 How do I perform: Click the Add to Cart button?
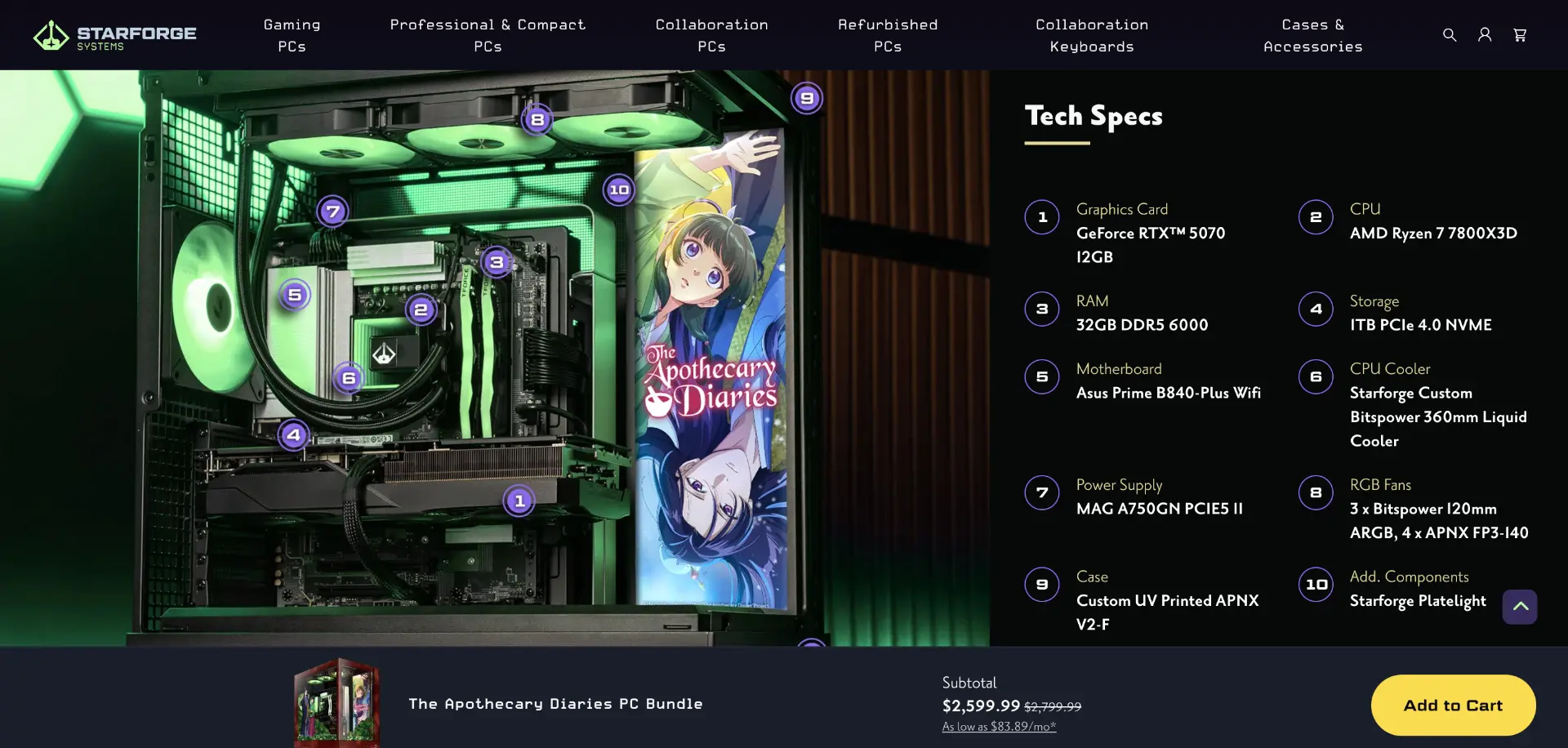pyautogui.click(x=1453, y=706)
